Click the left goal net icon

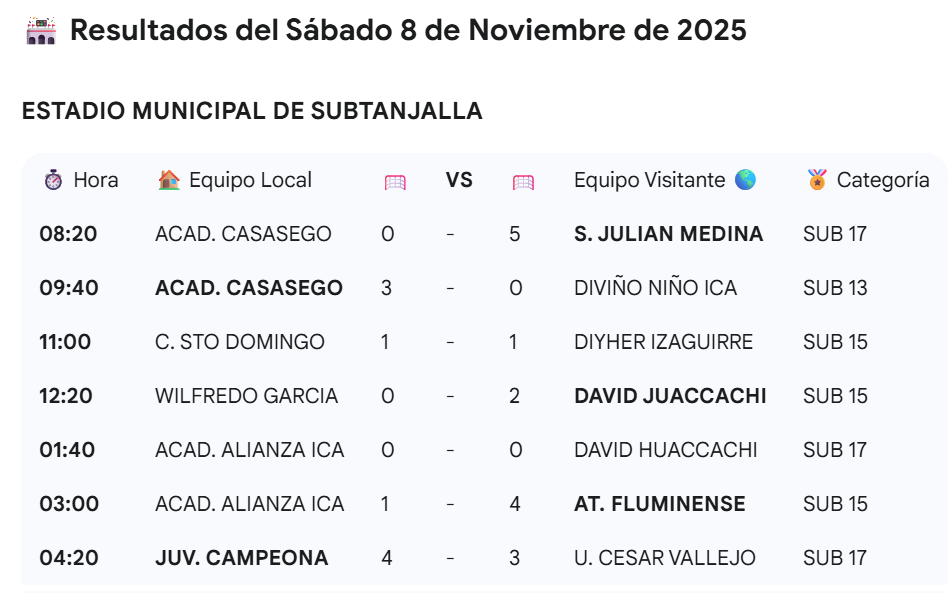(395, 182)
